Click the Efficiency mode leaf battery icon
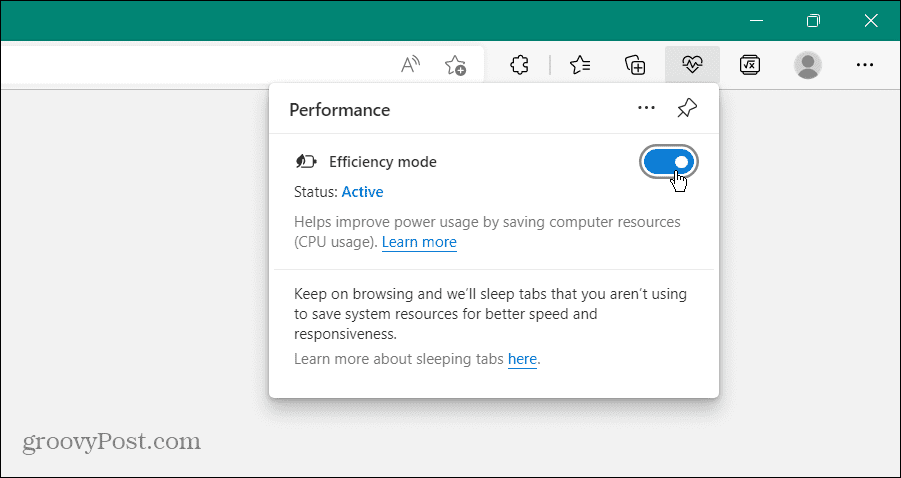This screenshot has width=901, height=478. (306, 162)
